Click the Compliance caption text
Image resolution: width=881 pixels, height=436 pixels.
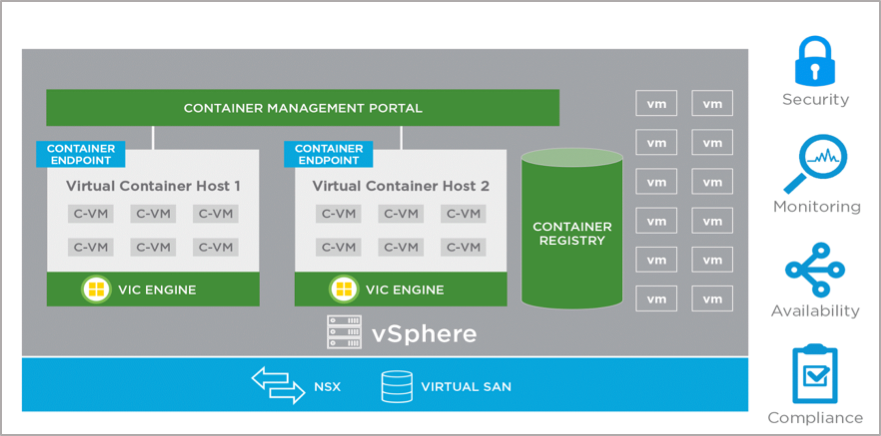[x=815, y=418]
